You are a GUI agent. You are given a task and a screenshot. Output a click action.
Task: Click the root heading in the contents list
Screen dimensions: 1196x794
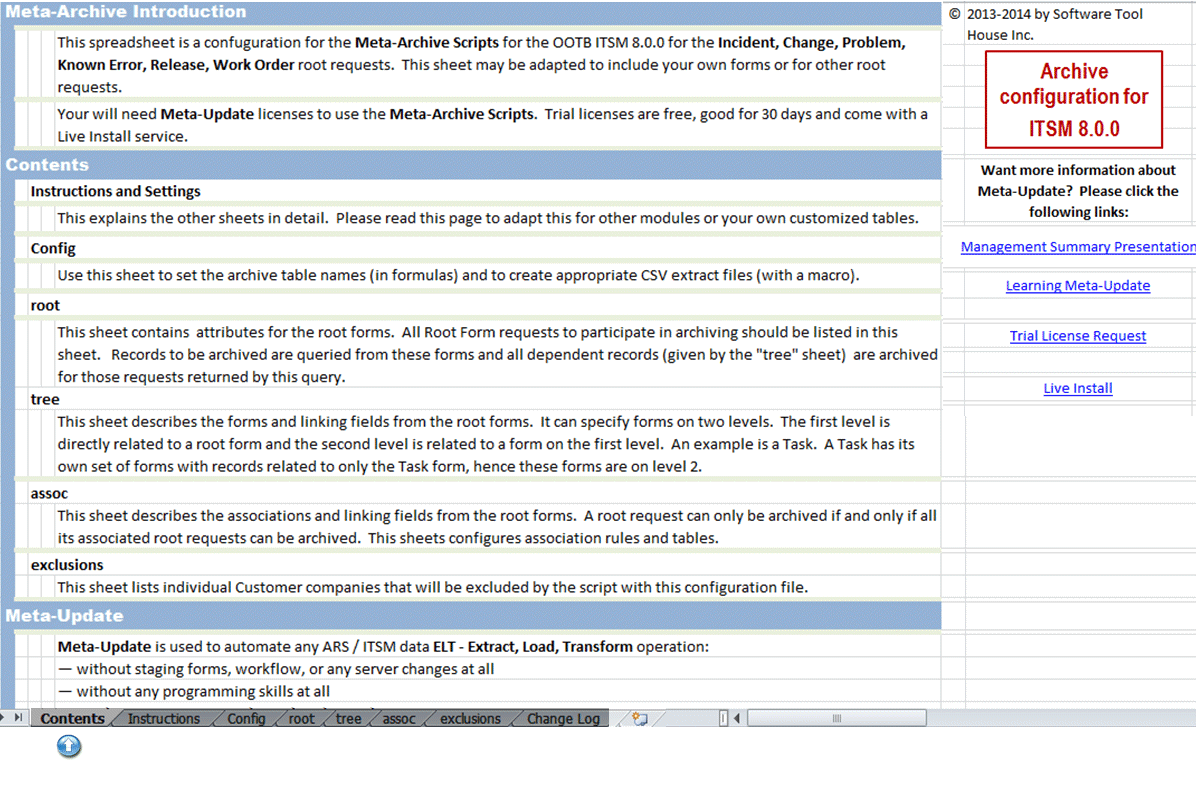[45, 305]
